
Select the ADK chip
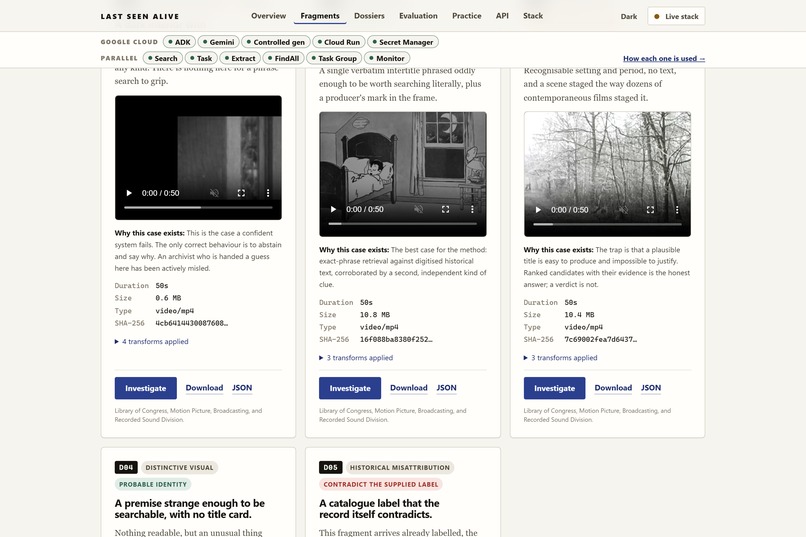[179, 42]
